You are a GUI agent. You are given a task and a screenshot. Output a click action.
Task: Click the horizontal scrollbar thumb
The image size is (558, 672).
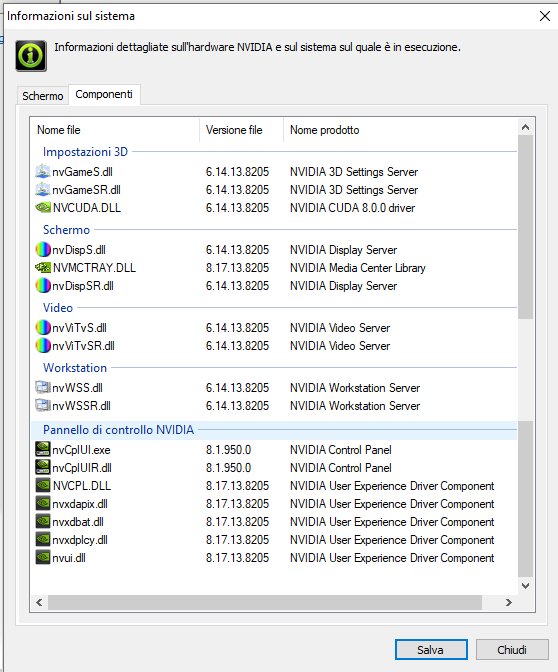click(265, 602)
